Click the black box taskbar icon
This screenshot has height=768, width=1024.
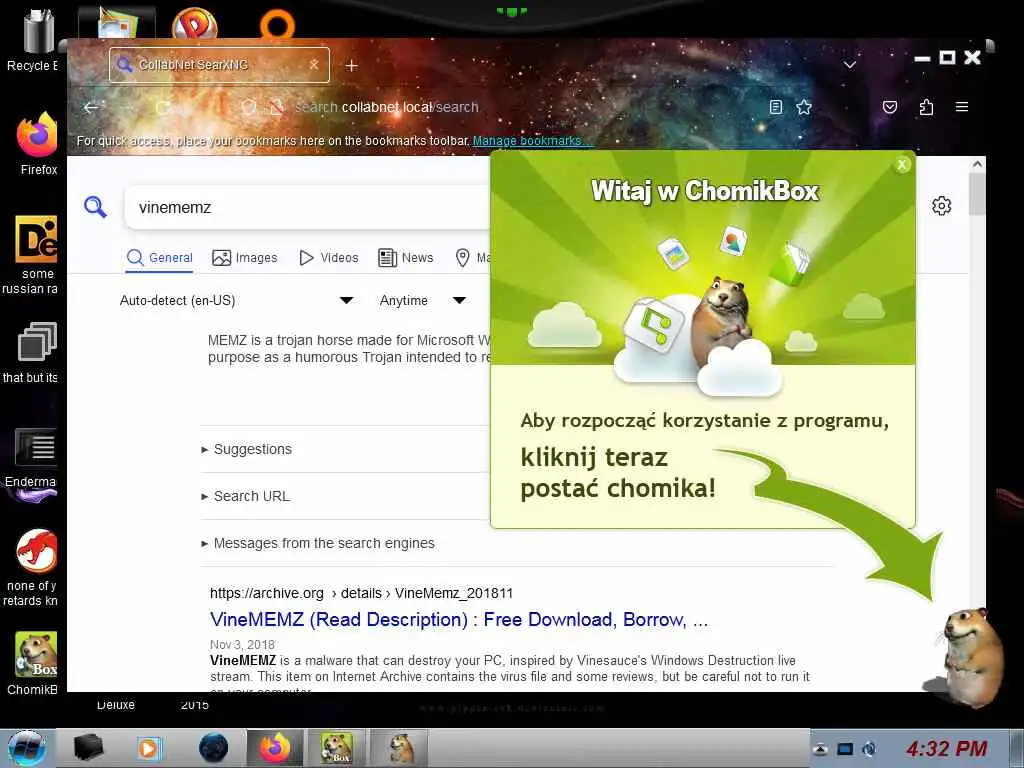89,748
